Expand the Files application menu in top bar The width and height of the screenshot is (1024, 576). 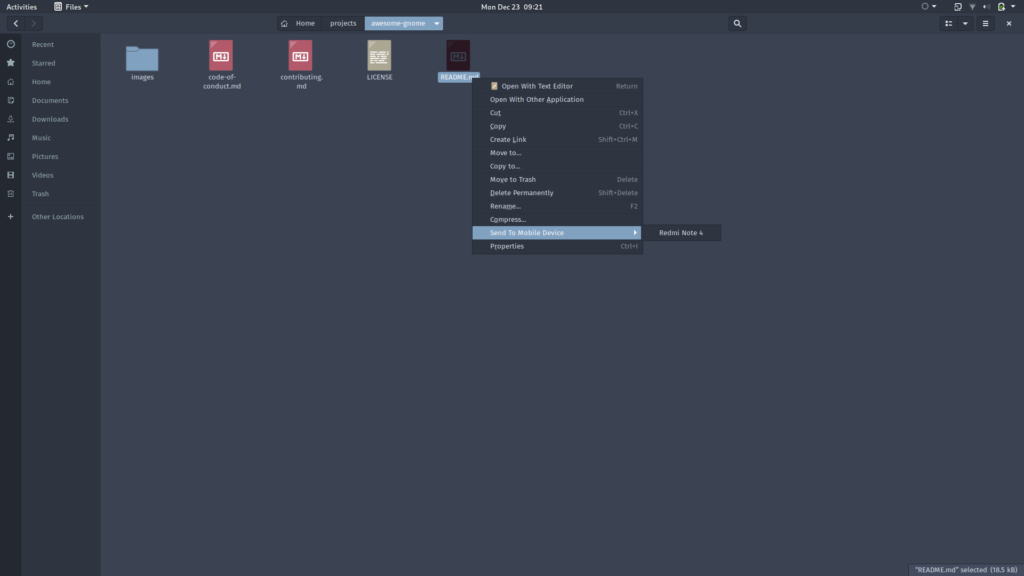pyautogui.click(x=71, y=6)
